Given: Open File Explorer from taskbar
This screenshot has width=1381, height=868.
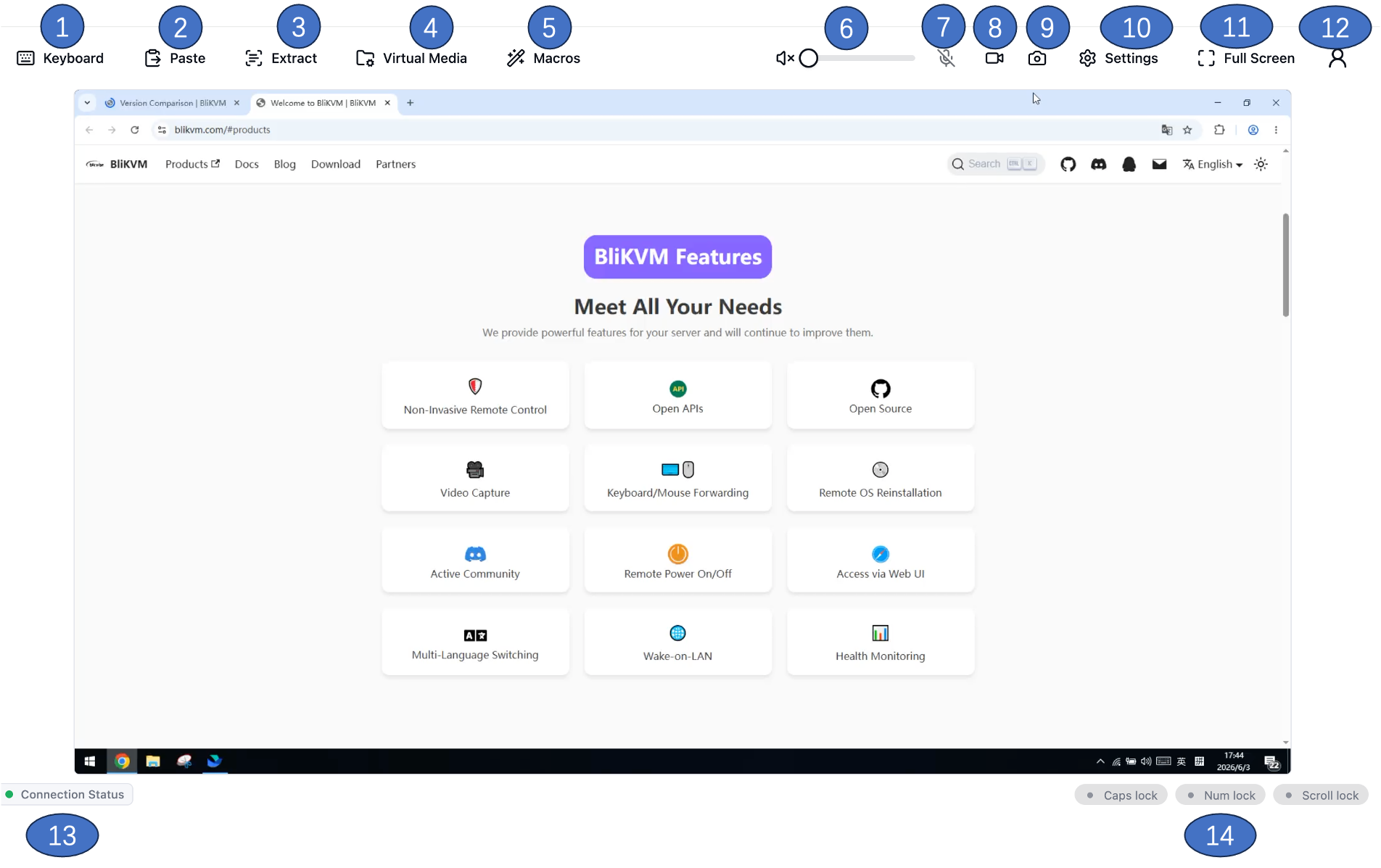Looking at the screenshot, I should pyautogui.click(x=153, y=761).
